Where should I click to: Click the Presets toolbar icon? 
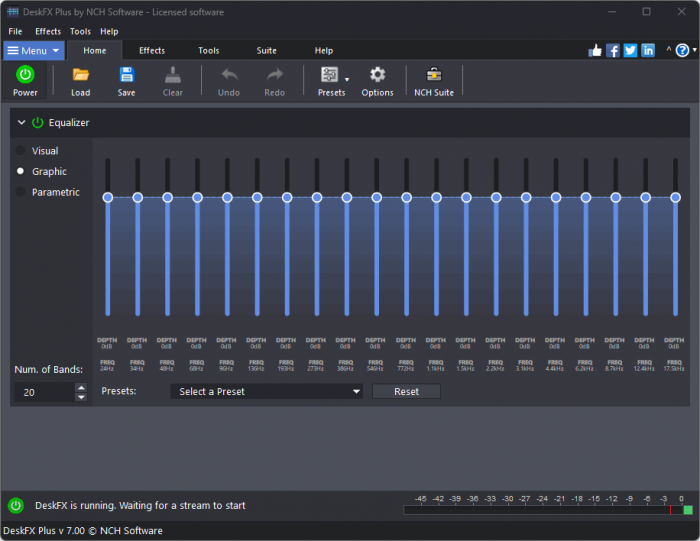coord(329,75)
